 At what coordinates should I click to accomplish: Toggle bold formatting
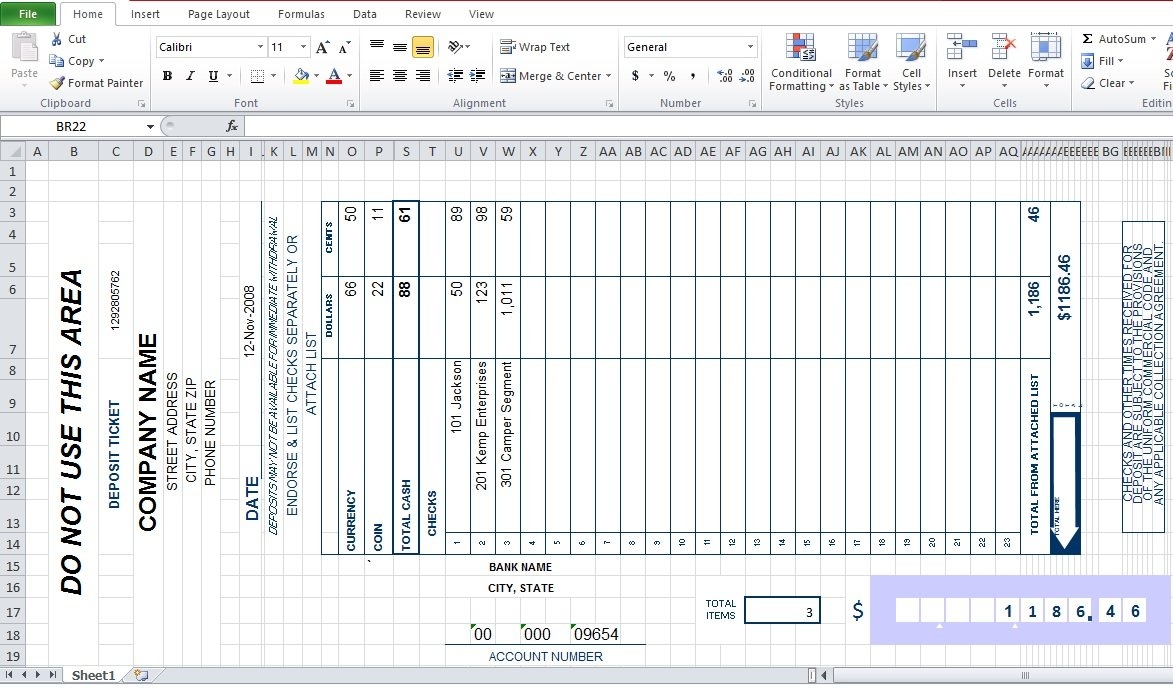[167, 76]
